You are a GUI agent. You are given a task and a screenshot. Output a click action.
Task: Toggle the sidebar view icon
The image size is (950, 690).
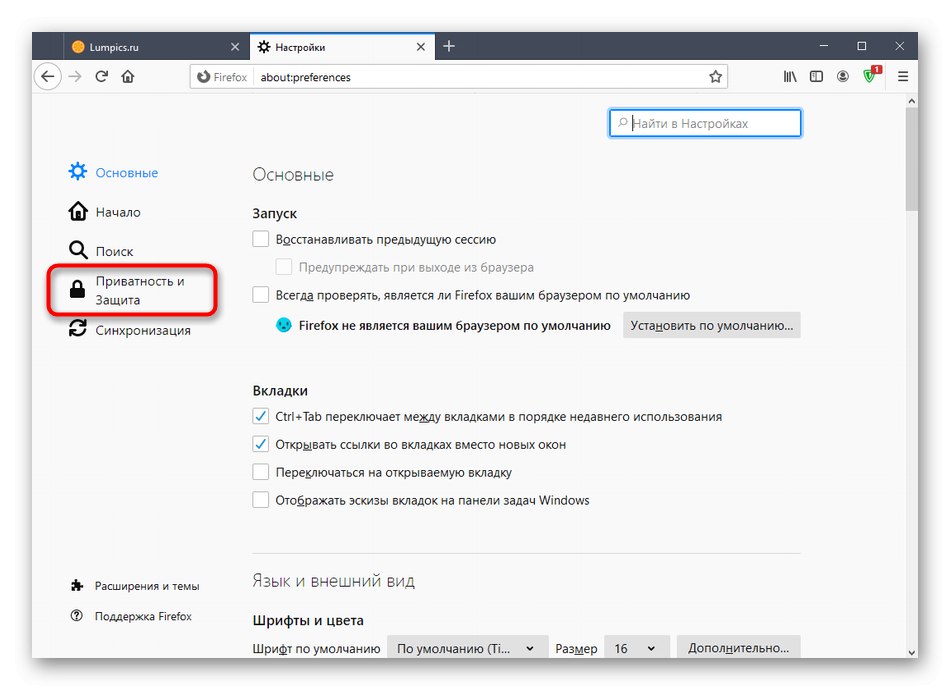816,77
